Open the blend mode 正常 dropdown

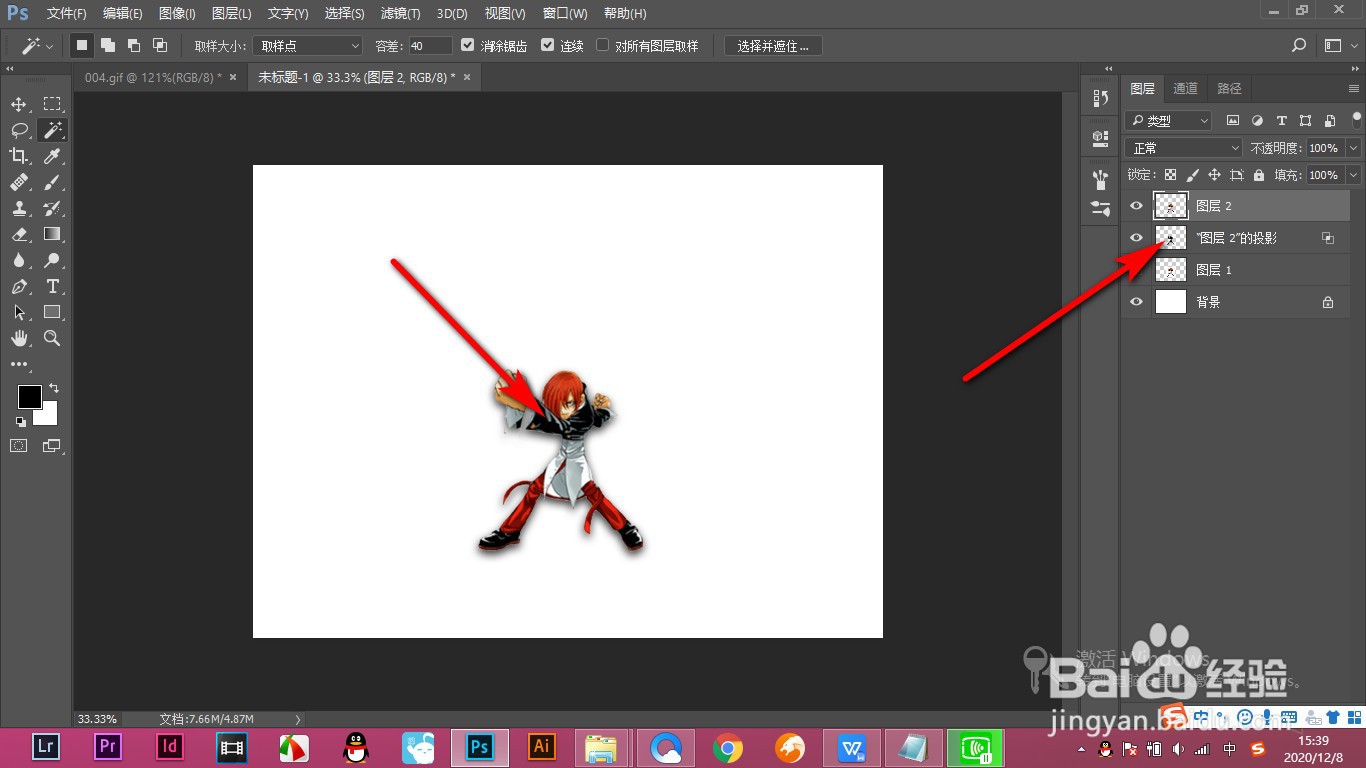pyautogui.click(x=1183, y=148)
